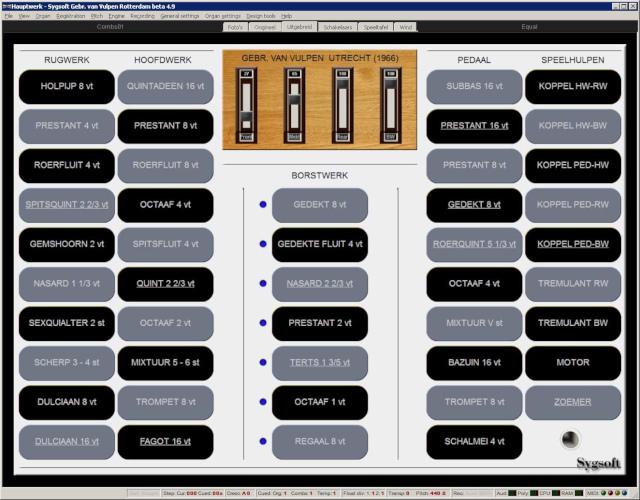The image size is (640, 500).
Task: Open the Organ menu
Action: (x=43, y=17)
